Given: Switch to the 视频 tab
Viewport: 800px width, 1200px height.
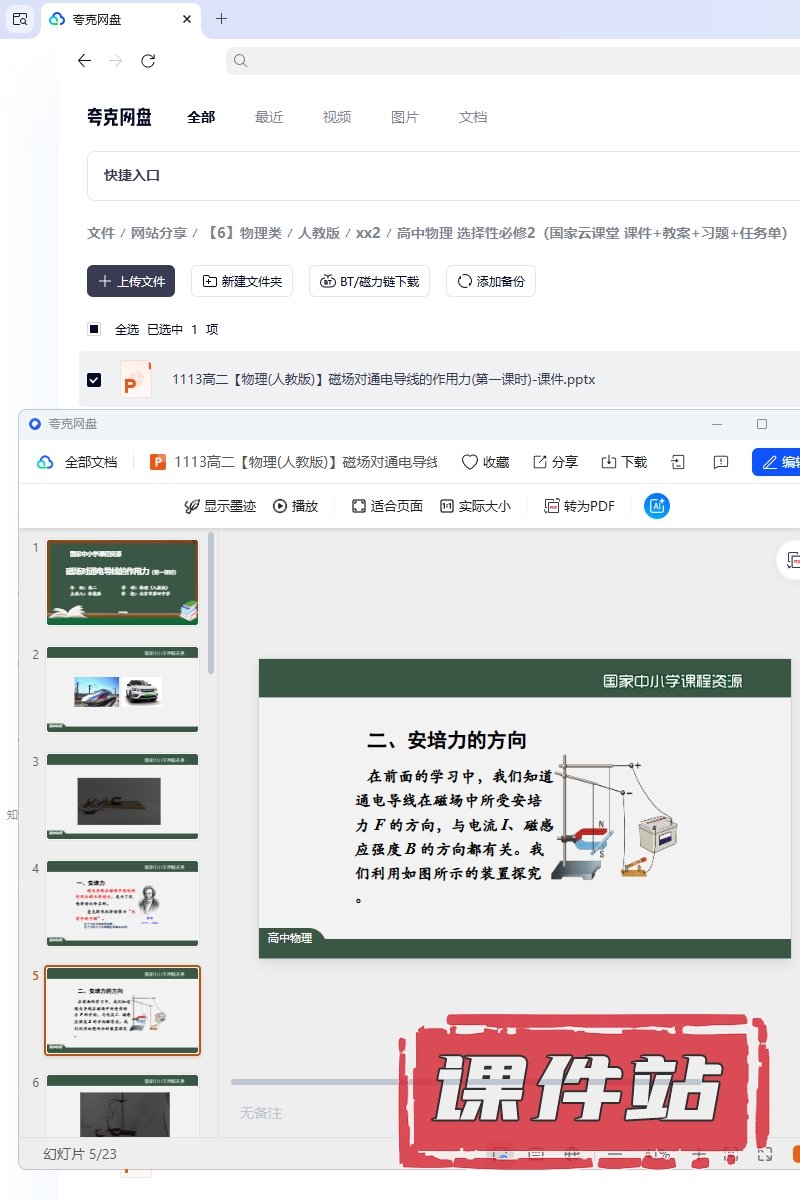Looking at the screenshot, I should click(x=337, y=117).
